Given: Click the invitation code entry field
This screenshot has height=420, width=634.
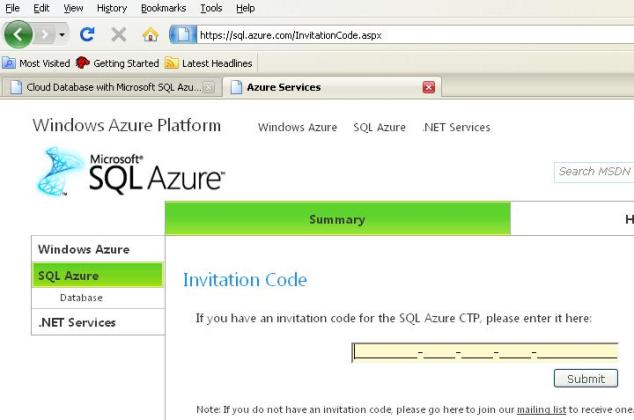Looking at the screenshot, I should click(x=485, y=352).
